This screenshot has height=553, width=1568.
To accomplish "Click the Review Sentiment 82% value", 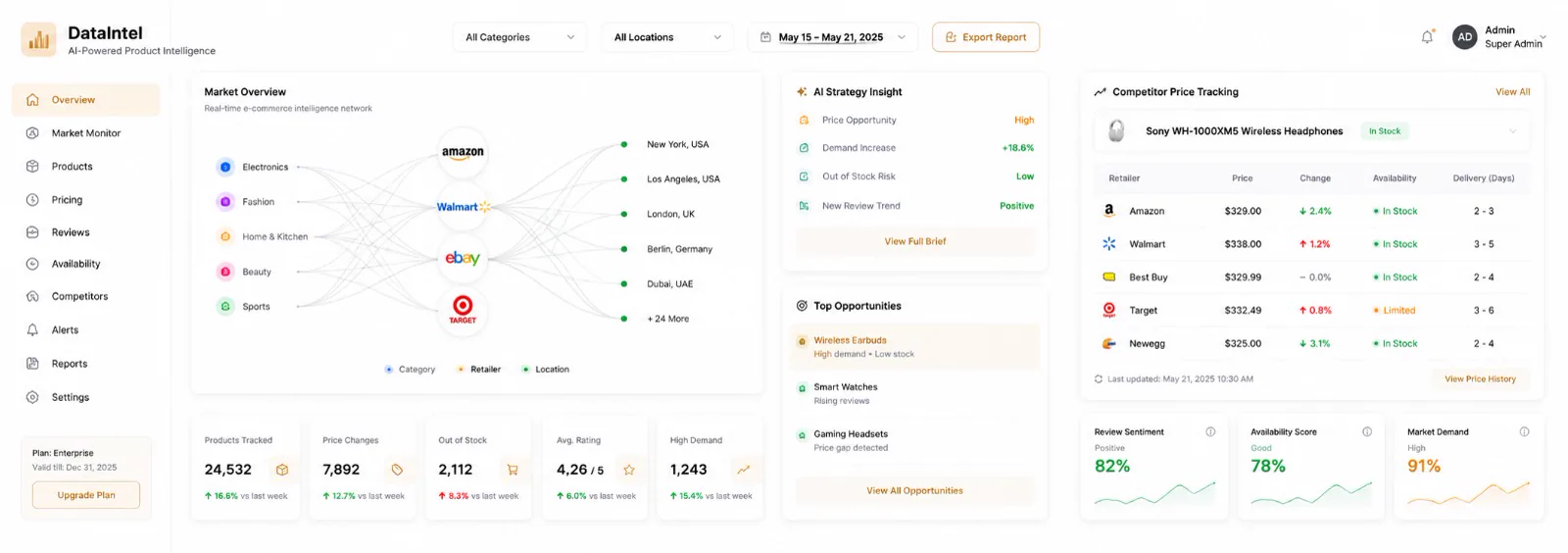I will [x=1112, y=467].
